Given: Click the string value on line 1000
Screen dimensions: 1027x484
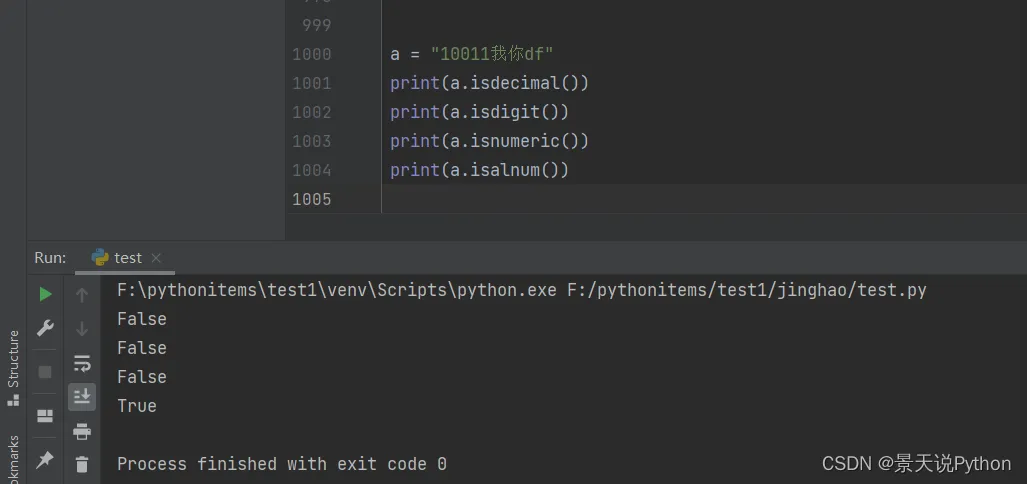Looking at the screenshot, I should pyautogui.click(x=491, y=54).
